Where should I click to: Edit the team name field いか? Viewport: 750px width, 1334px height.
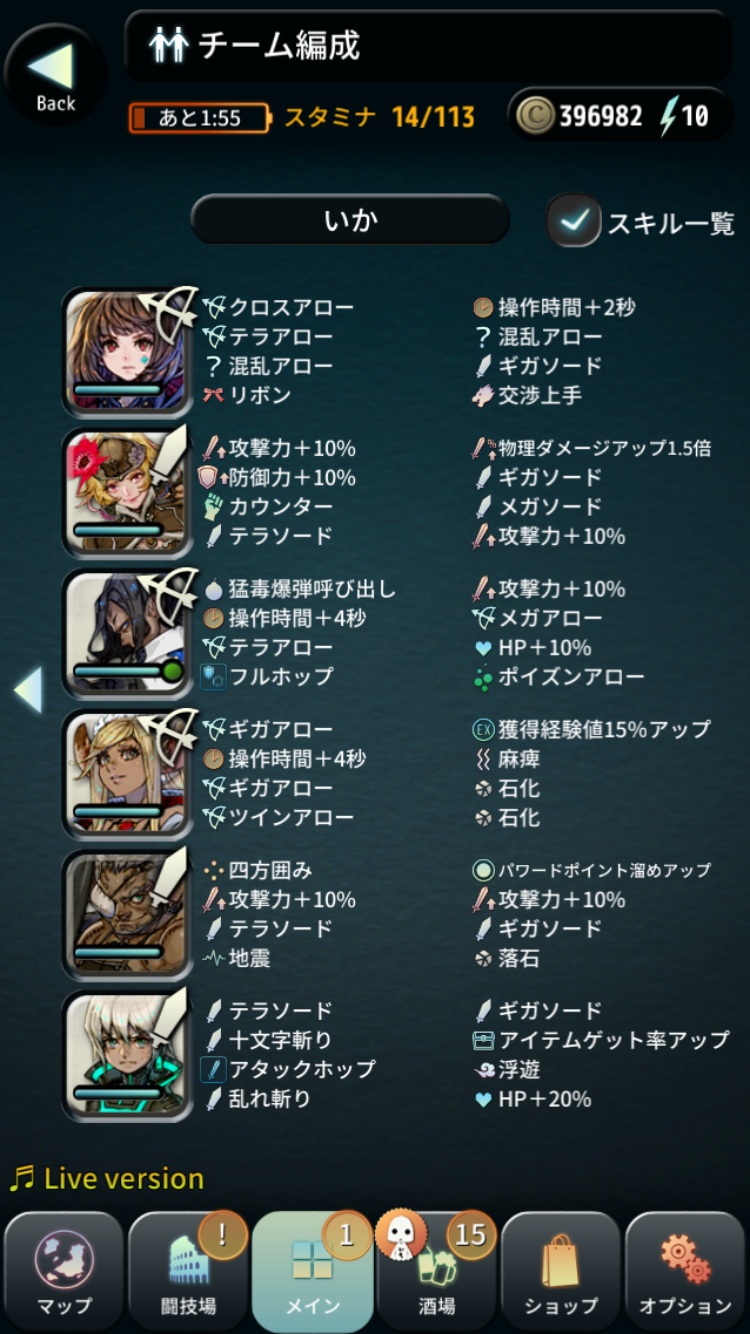click(350, 220)
